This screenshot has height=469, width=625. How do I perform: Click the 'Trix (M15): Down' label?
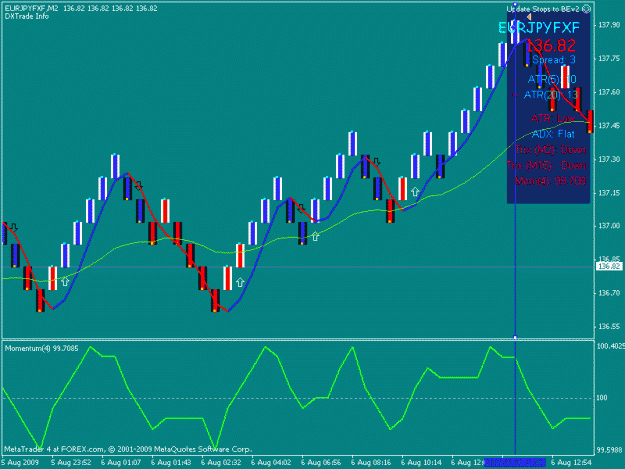pyautogui.click(x=546, y=165)
